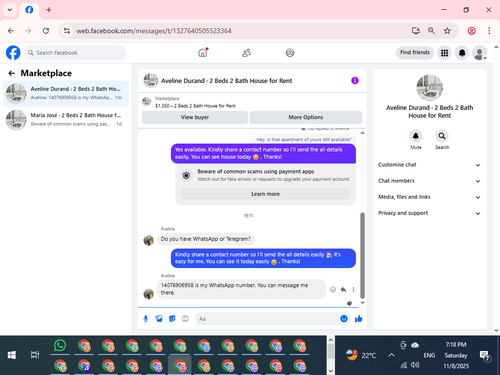500x375 pixels.
Task: Open a new browser tab
Action: point(49,10)
